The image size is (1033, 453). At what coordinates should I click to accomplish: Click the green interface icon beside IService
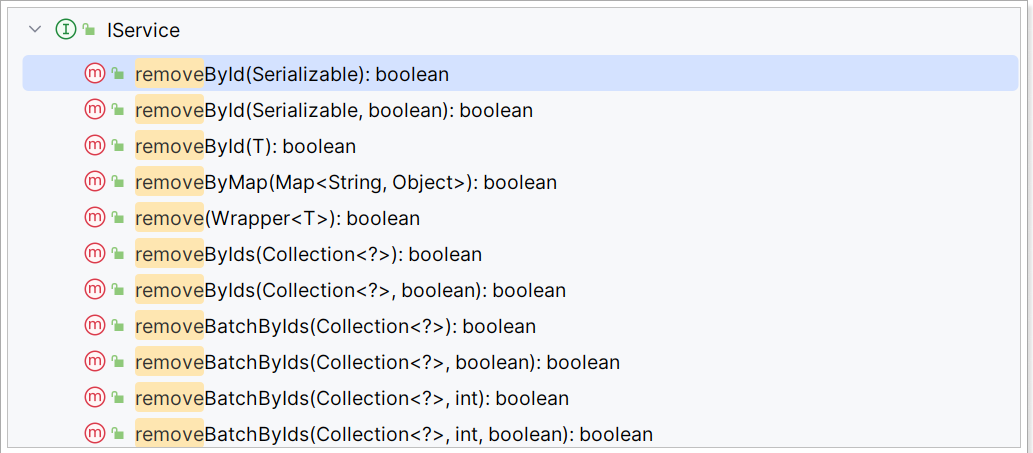(66, 30)
